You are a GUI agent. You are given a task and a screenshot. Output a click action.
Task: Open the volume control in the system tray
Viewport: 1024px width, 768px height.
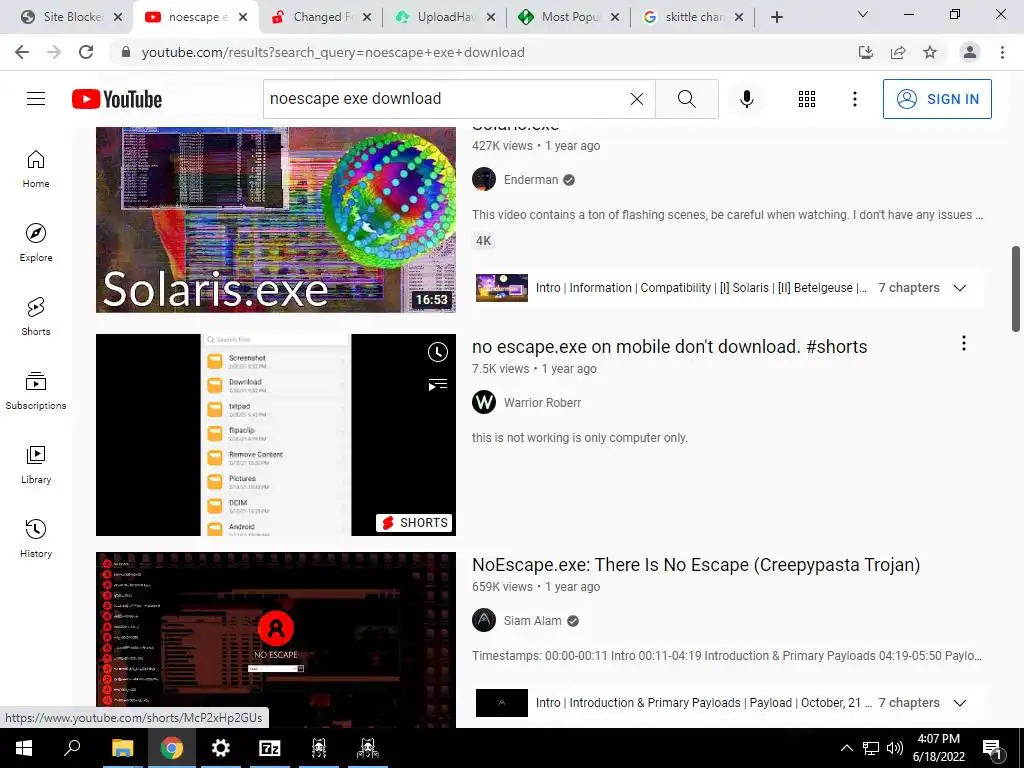point(895,748)
